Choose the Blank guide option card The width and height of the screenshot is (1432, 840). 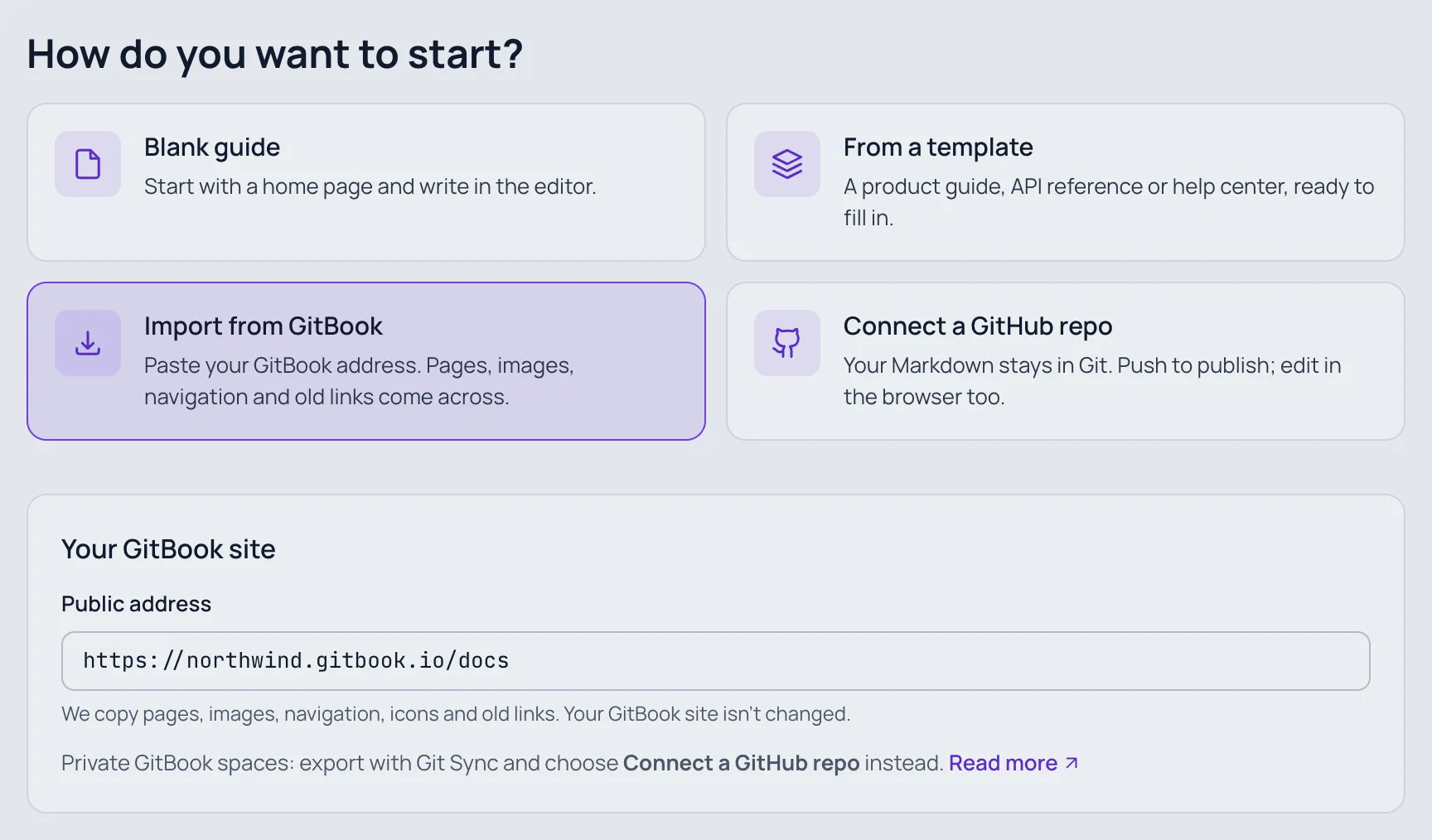point(366,182)
